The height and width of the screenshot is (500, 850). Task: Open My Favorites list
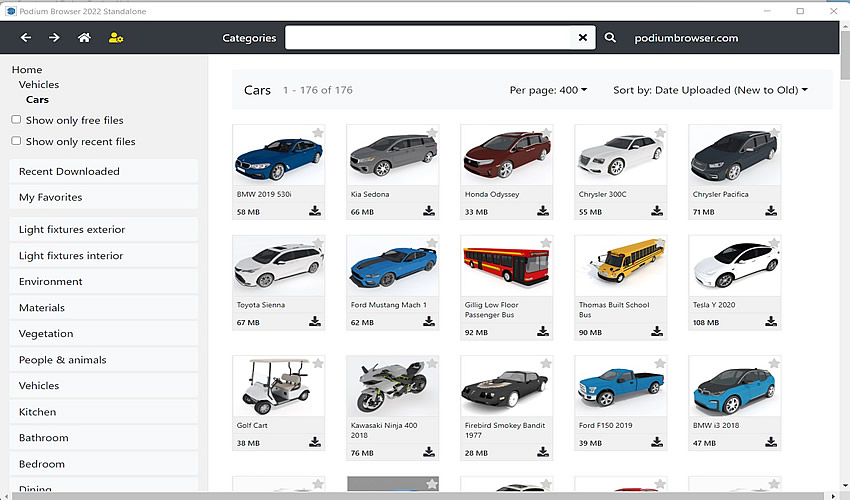[104, 197]
